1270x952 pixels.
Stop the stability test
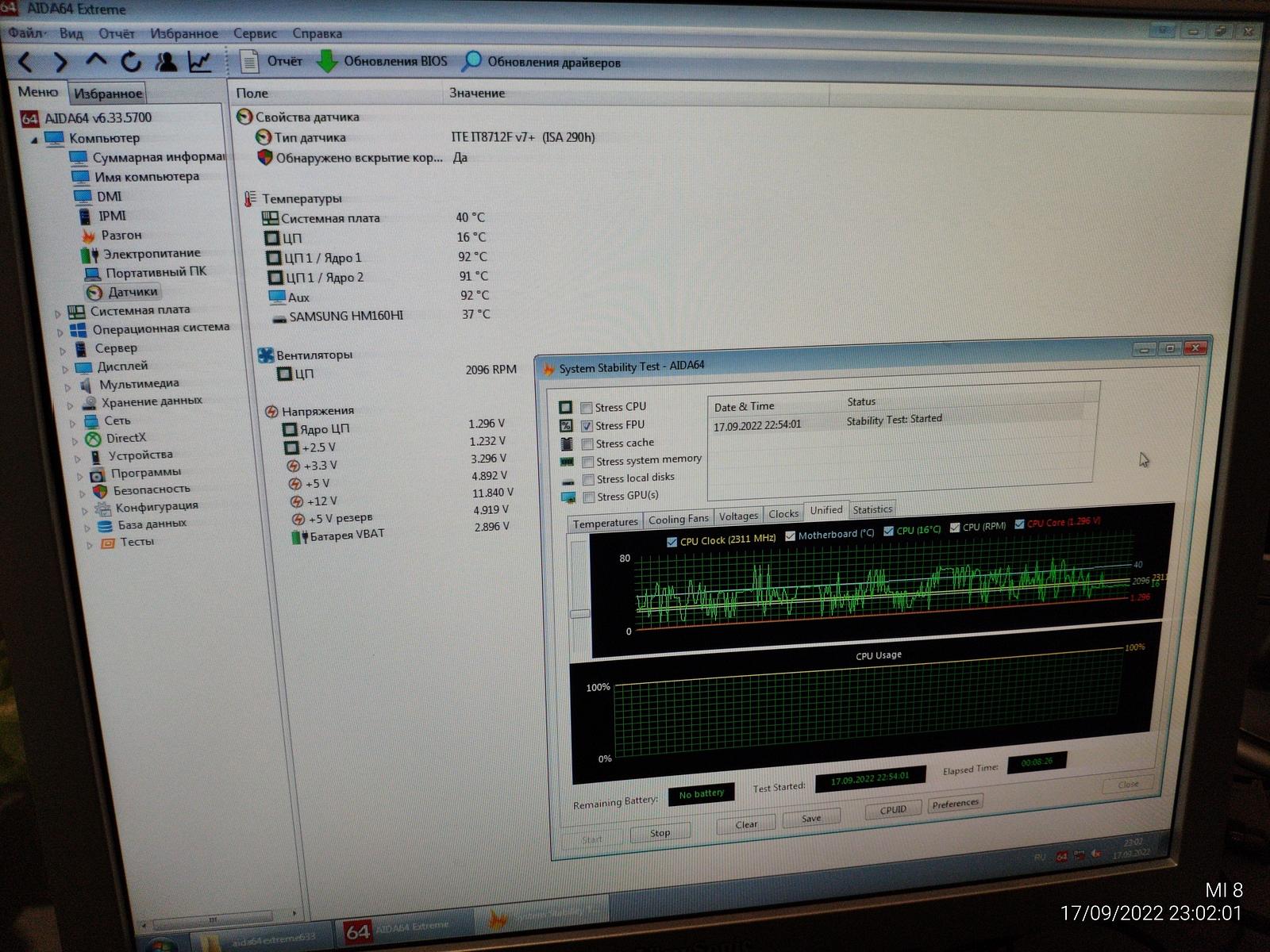click(x=660, y=832)
